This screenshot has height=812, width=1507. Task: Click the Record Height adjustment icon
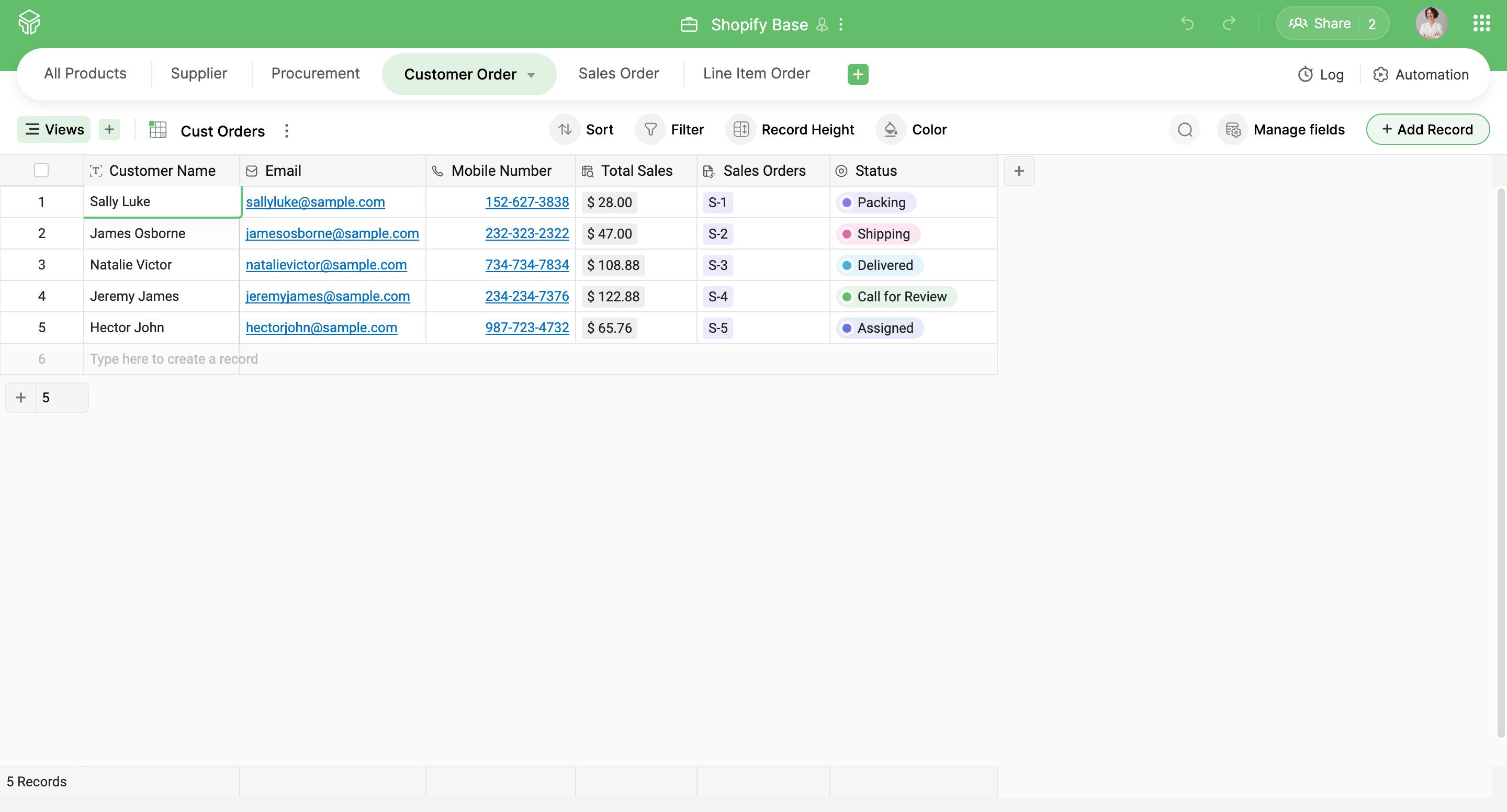click(x=740, y=129)
